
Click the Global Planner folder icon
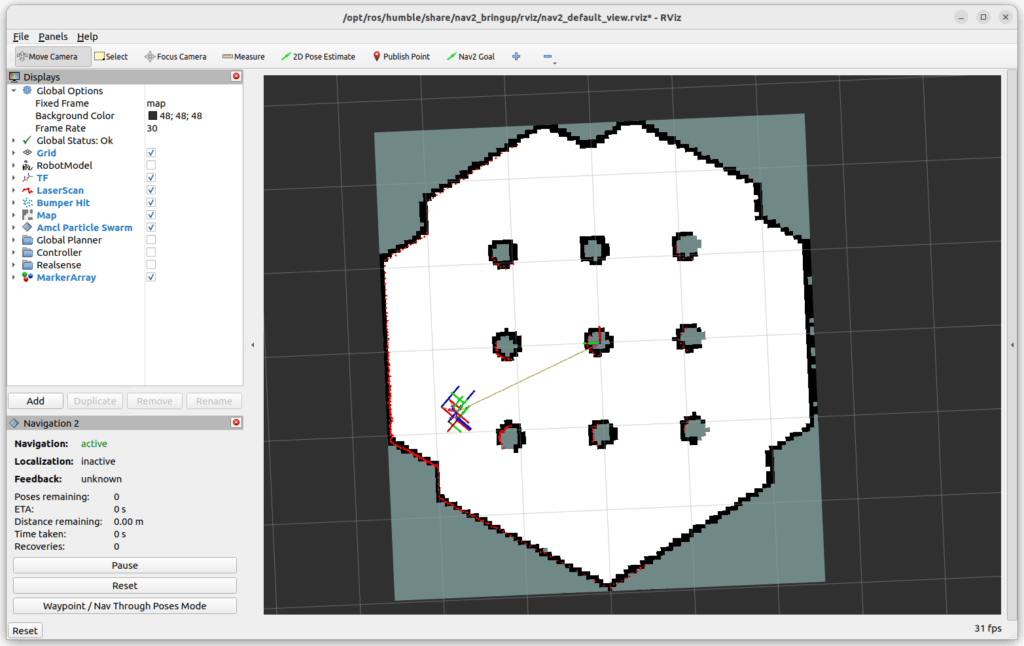[x=27, y=240]
